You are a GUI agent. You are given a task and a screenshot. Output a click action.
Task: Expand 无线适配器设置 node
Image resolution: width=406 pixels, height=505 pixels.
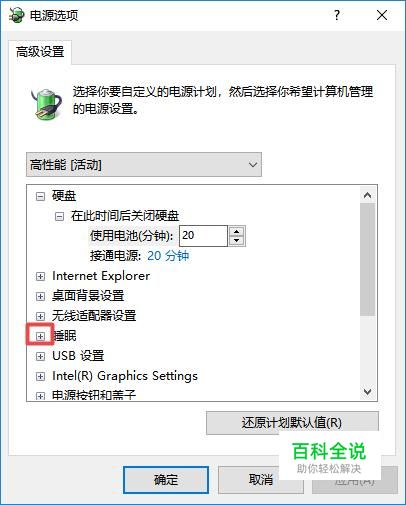point(40,316)
